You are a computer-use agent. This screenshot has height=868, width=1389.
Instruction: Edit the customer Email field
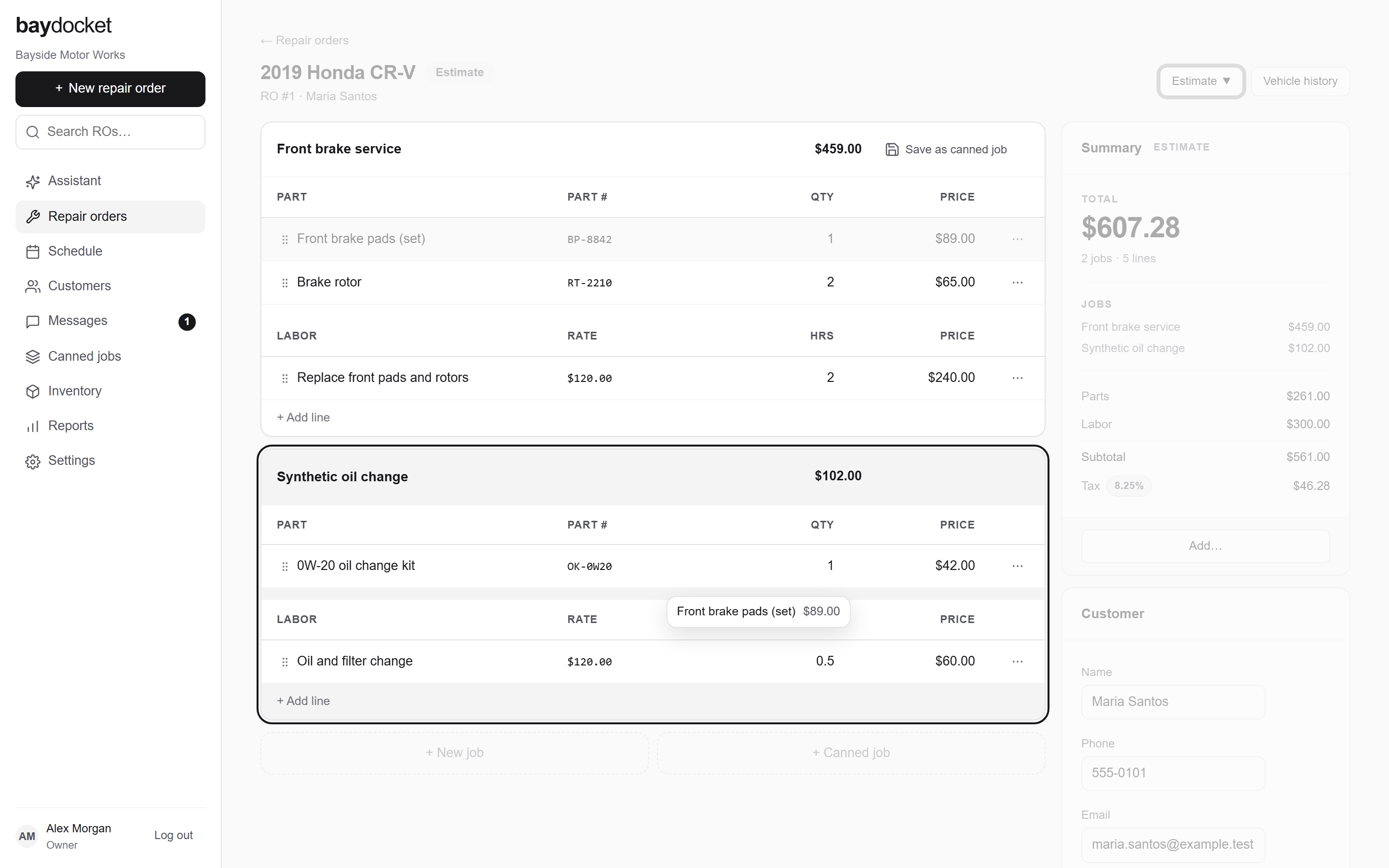pyautogui.click(x=1172, y=844)
